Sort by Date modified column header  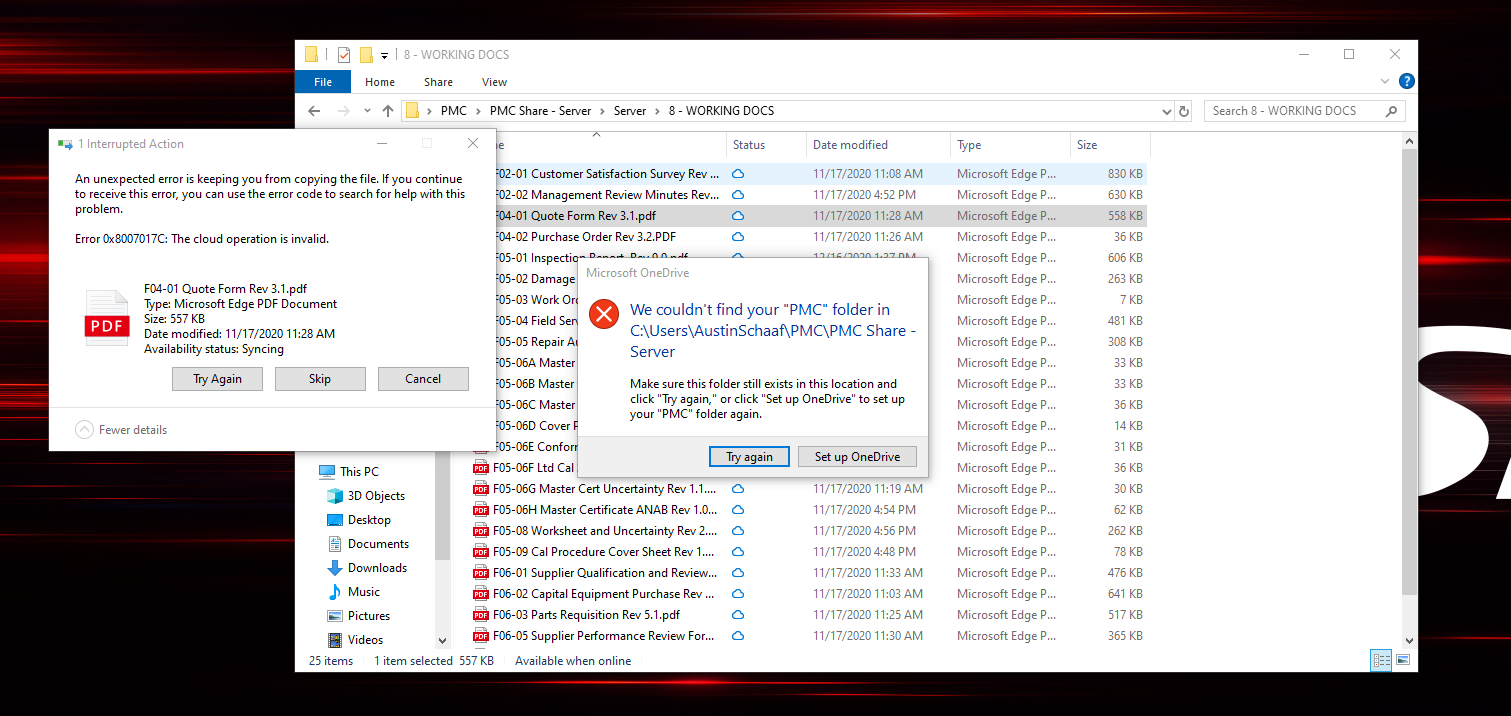(877, 145)
